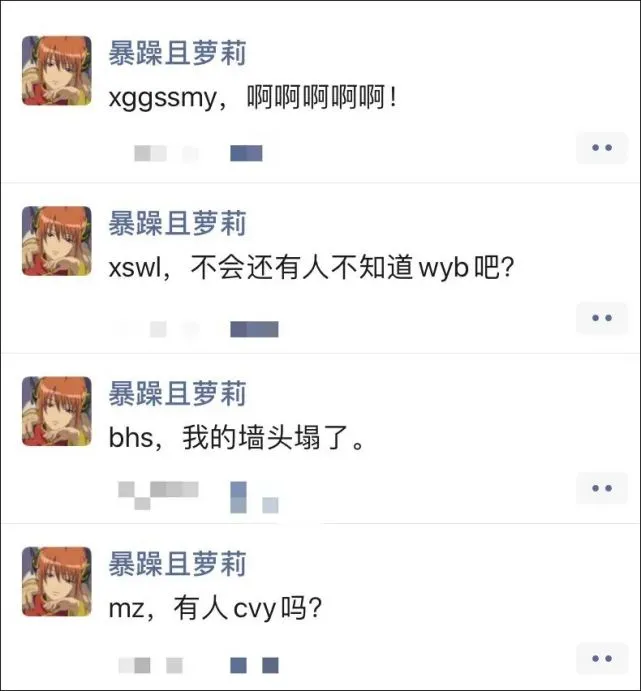Open the two-dot menu on the xswl post
Screen dimensions: 641x691
(602, 318)
